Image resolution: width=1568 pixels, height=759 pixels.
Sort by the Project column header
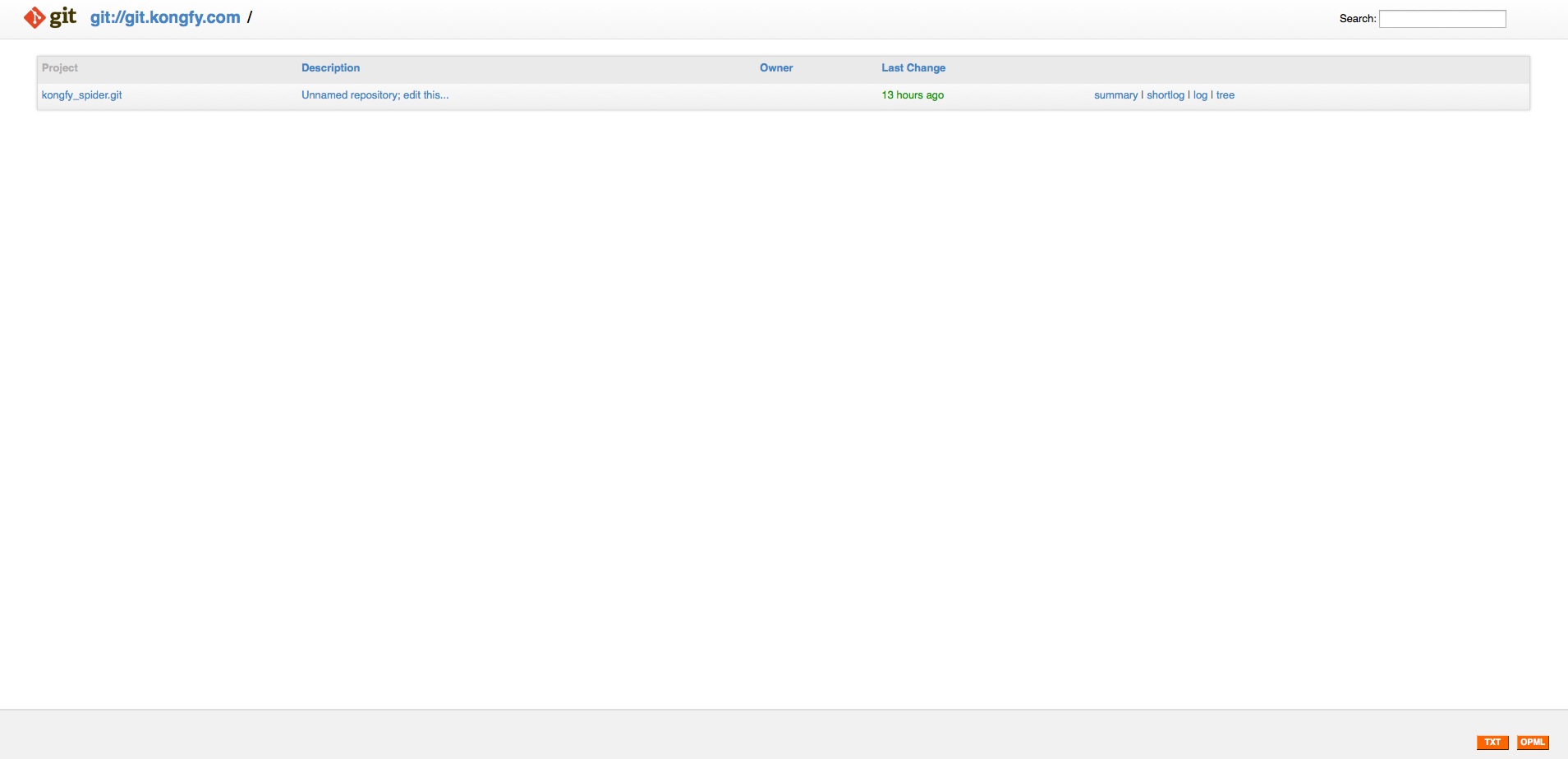pos(60,68)
